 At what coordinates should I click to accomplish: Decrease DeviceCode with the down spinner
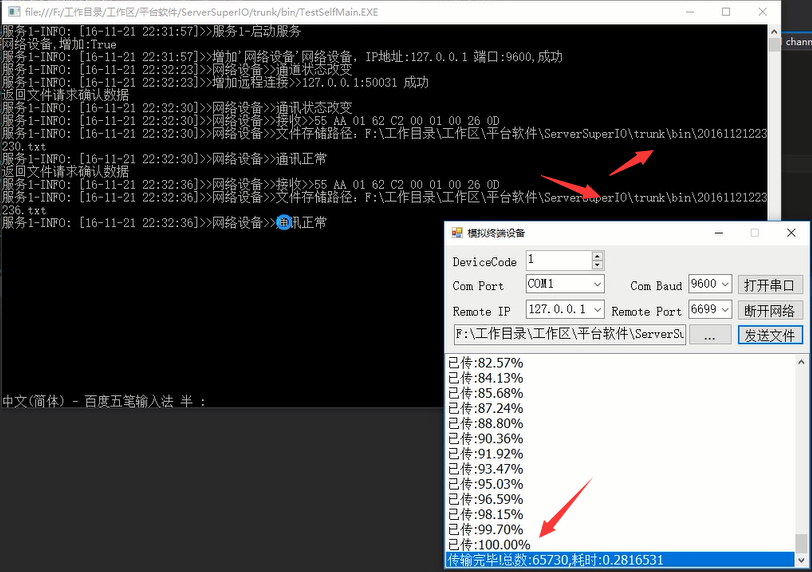597,265
